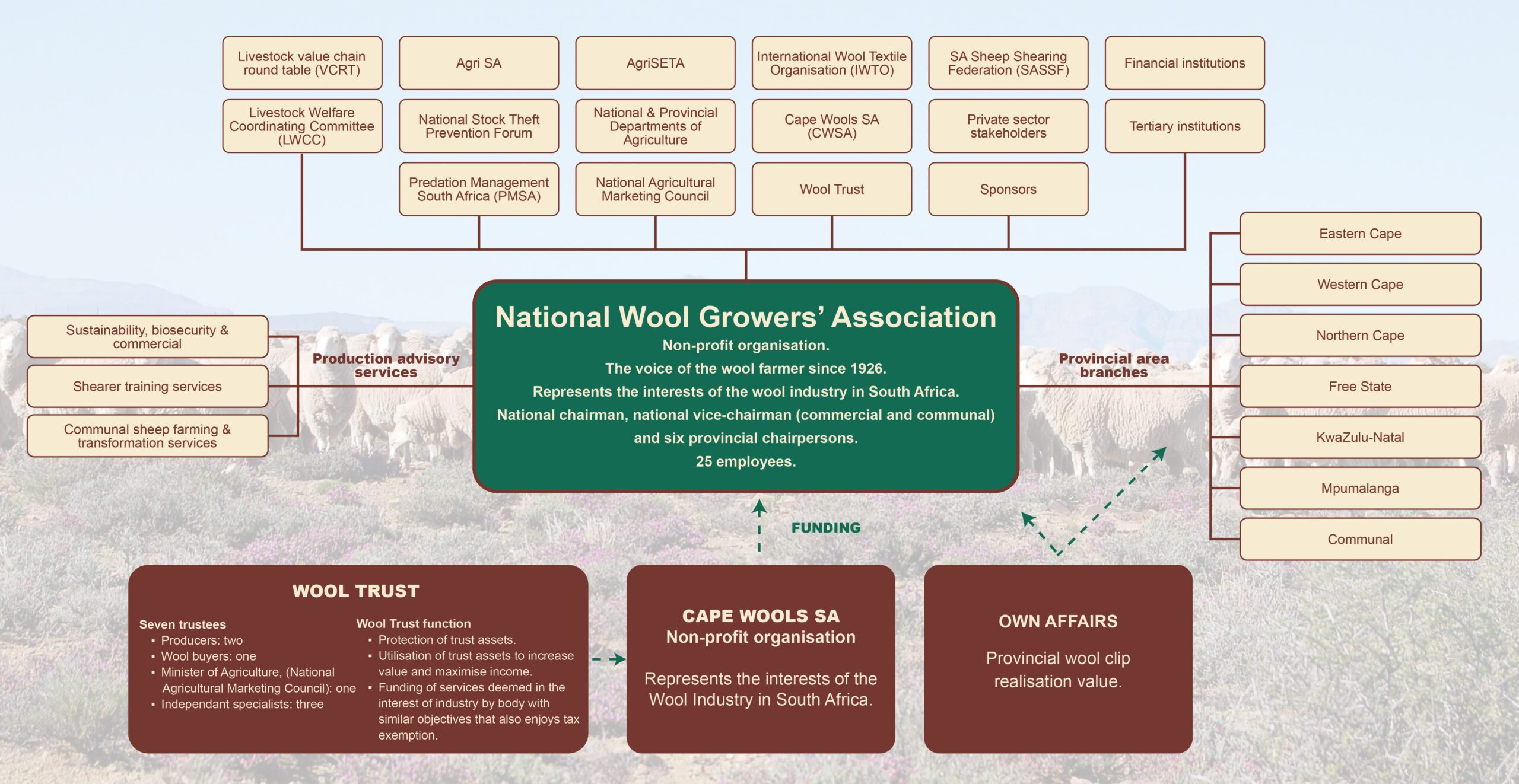Viewport: 1519px width, 784px height.
Task: Select the WOOL TRUST heading
Action: [356, 591]
